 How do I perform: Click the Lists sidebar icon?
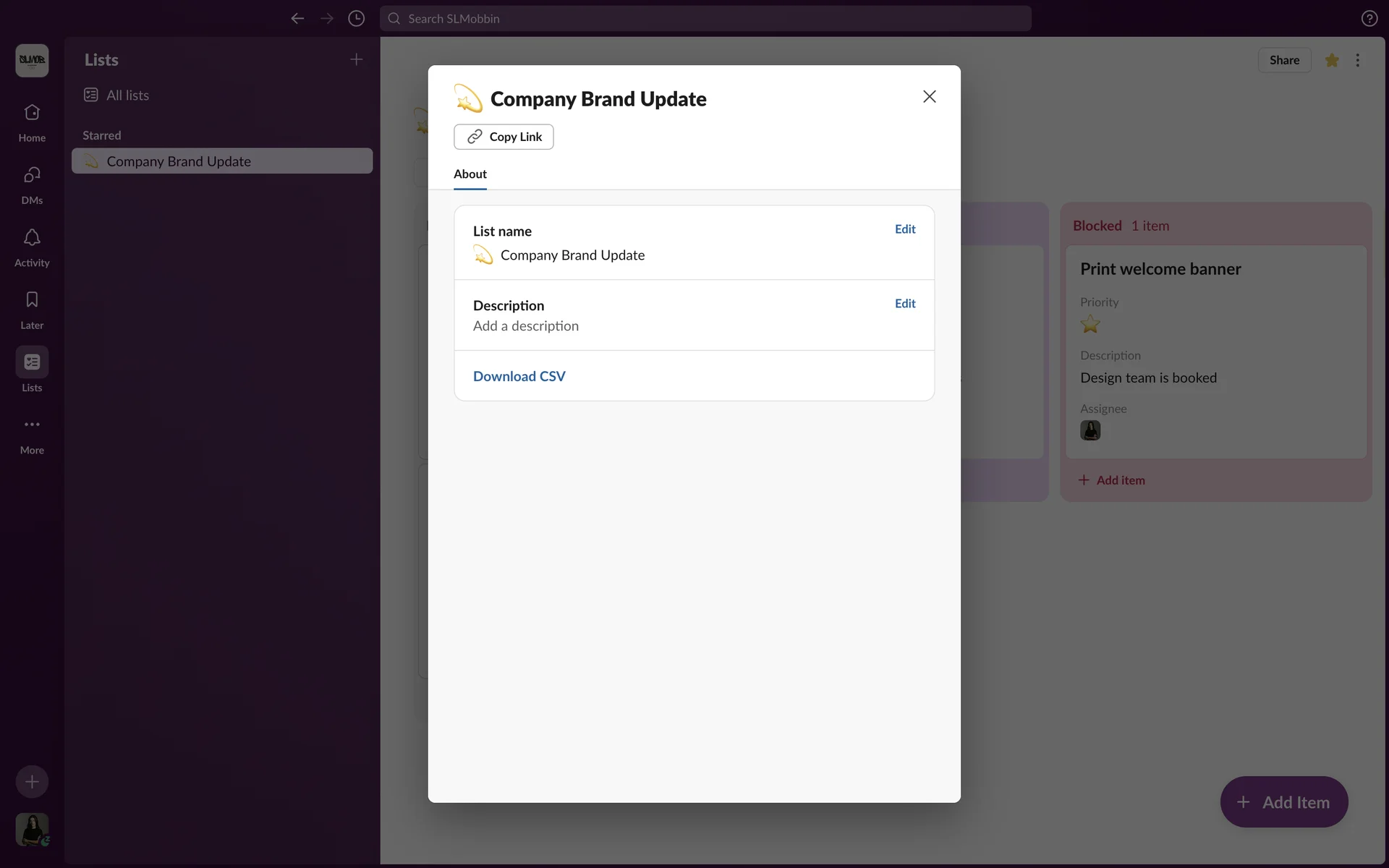[x=32, y=362]
